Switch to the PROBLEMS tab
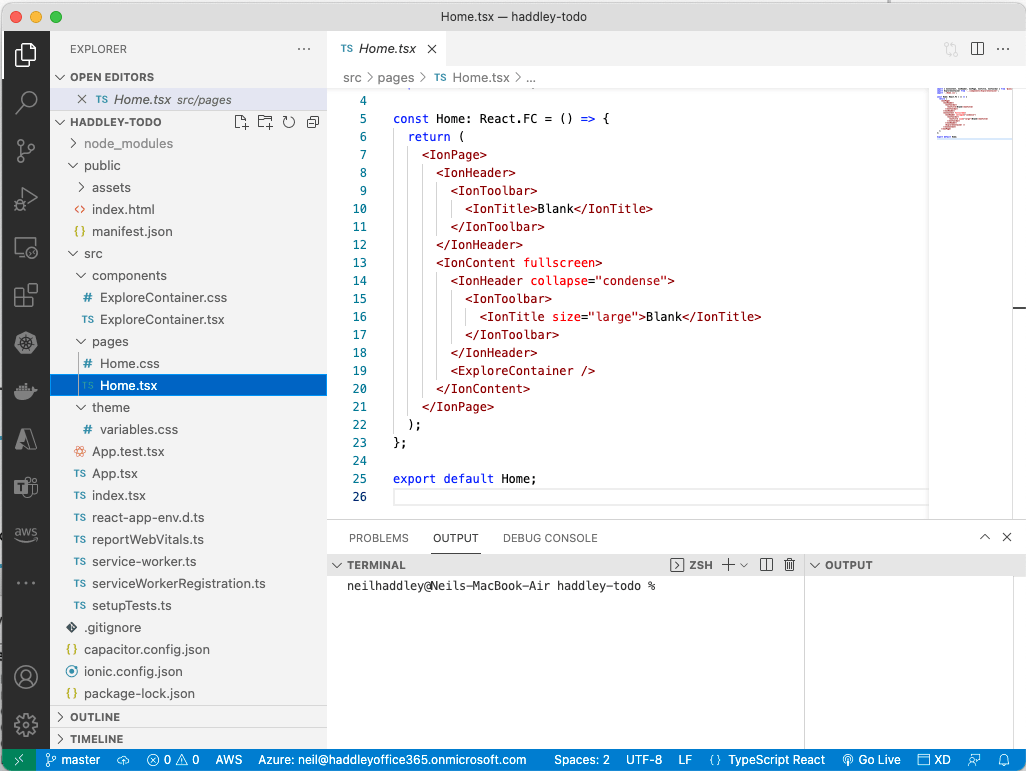Image resolution: width=1026 pixels, height=771 pixels. click(378, 538)
